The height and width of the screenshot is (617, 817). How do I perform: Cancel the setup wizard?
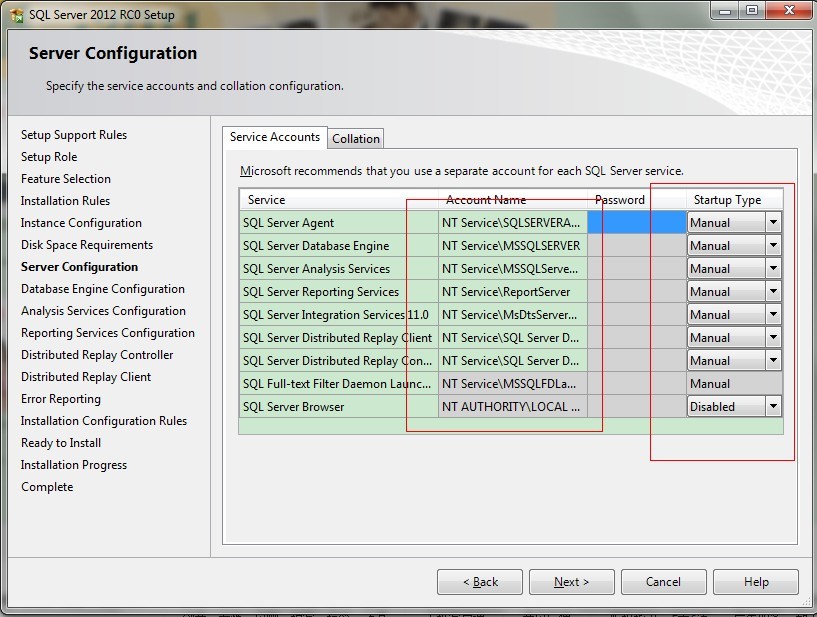[x=663, y=582]
